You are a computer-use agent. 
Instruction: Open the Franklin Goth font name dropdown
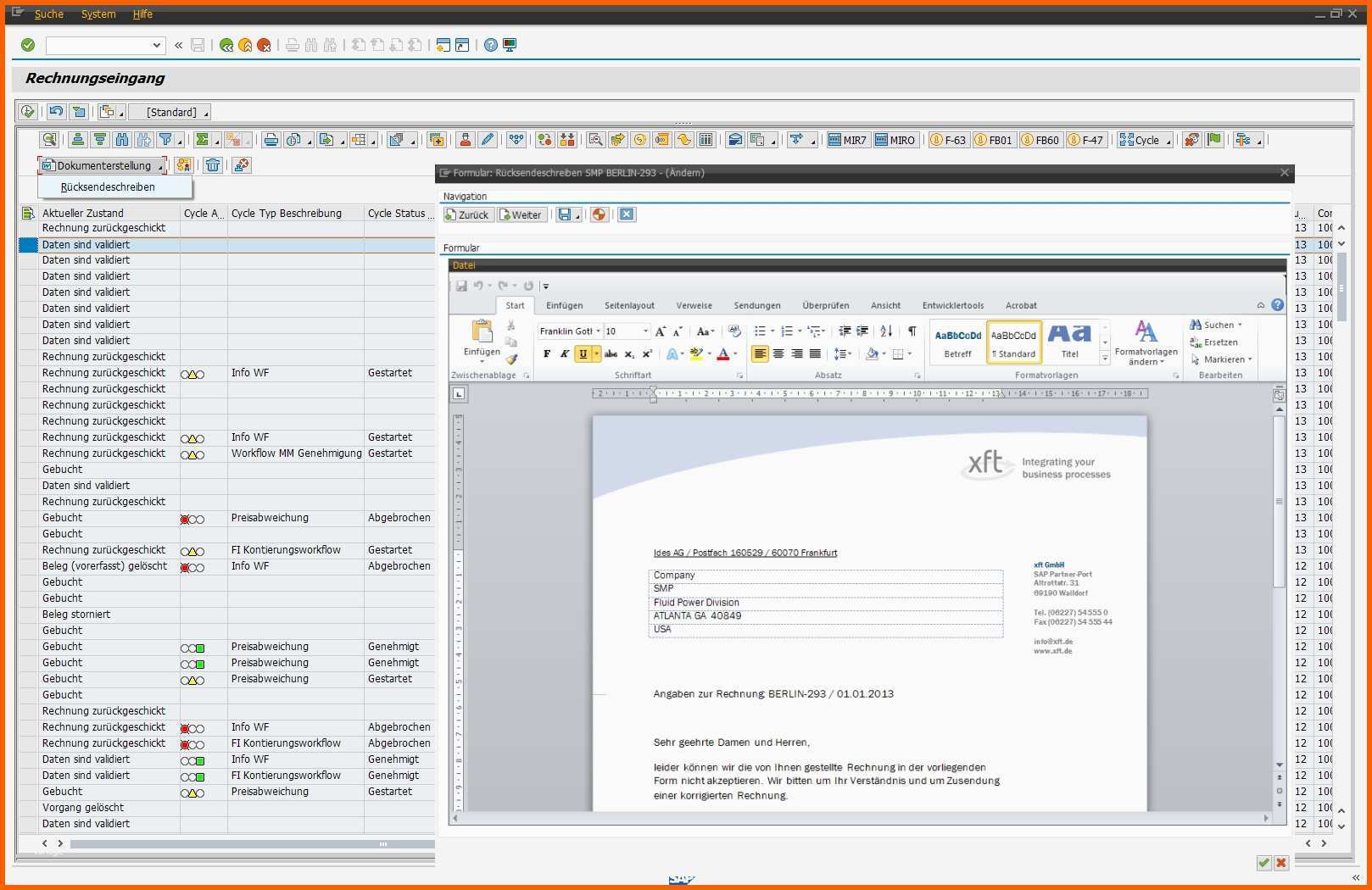598,331
